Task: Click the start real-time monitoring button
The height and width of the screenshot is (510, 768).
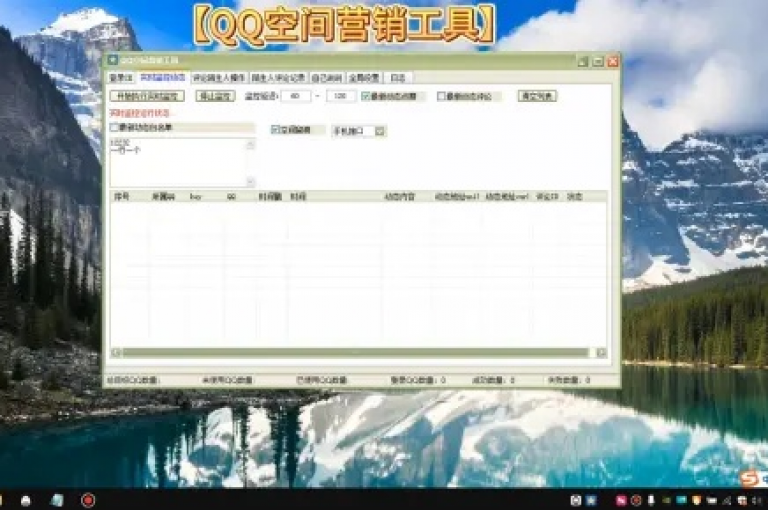Action: click(147, 96)
